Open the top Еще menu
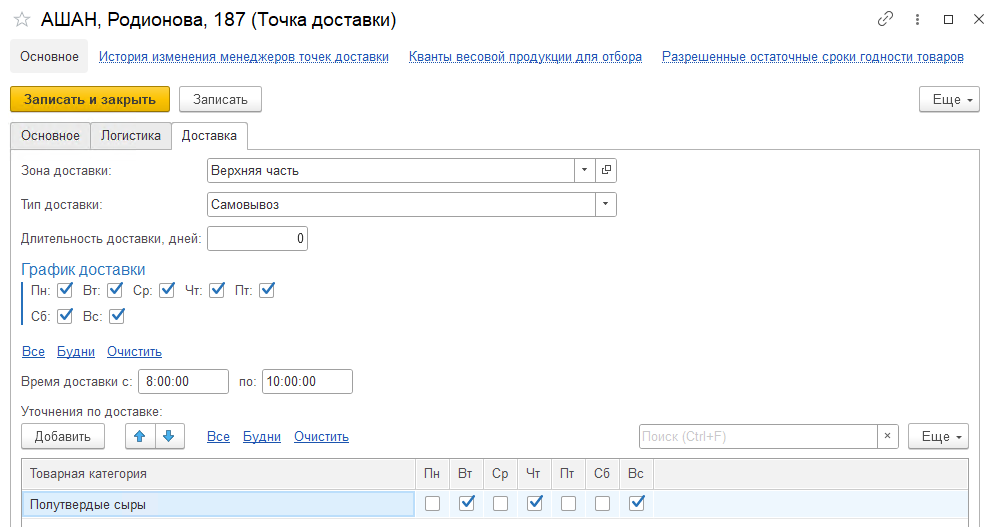 (x=947, y=99)
